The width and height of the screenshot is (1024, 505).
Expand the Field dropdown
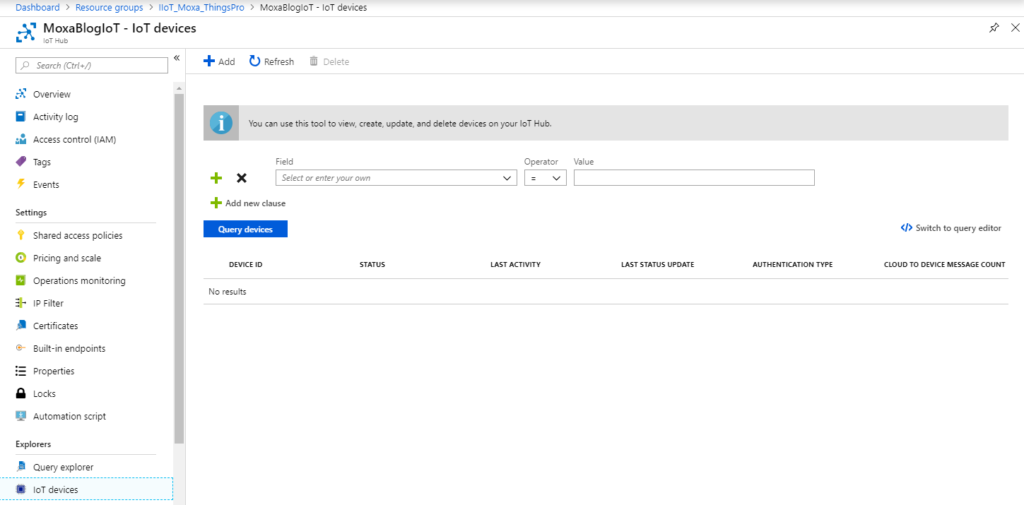click(396, 178)
